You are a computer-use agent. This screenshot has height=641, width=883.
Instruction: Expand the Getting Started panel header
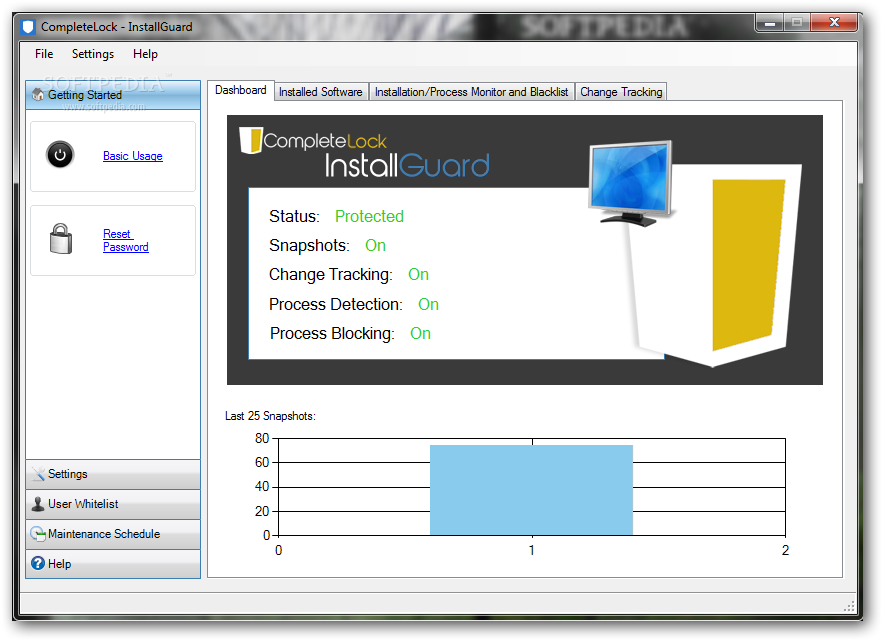tap(113, 95)
